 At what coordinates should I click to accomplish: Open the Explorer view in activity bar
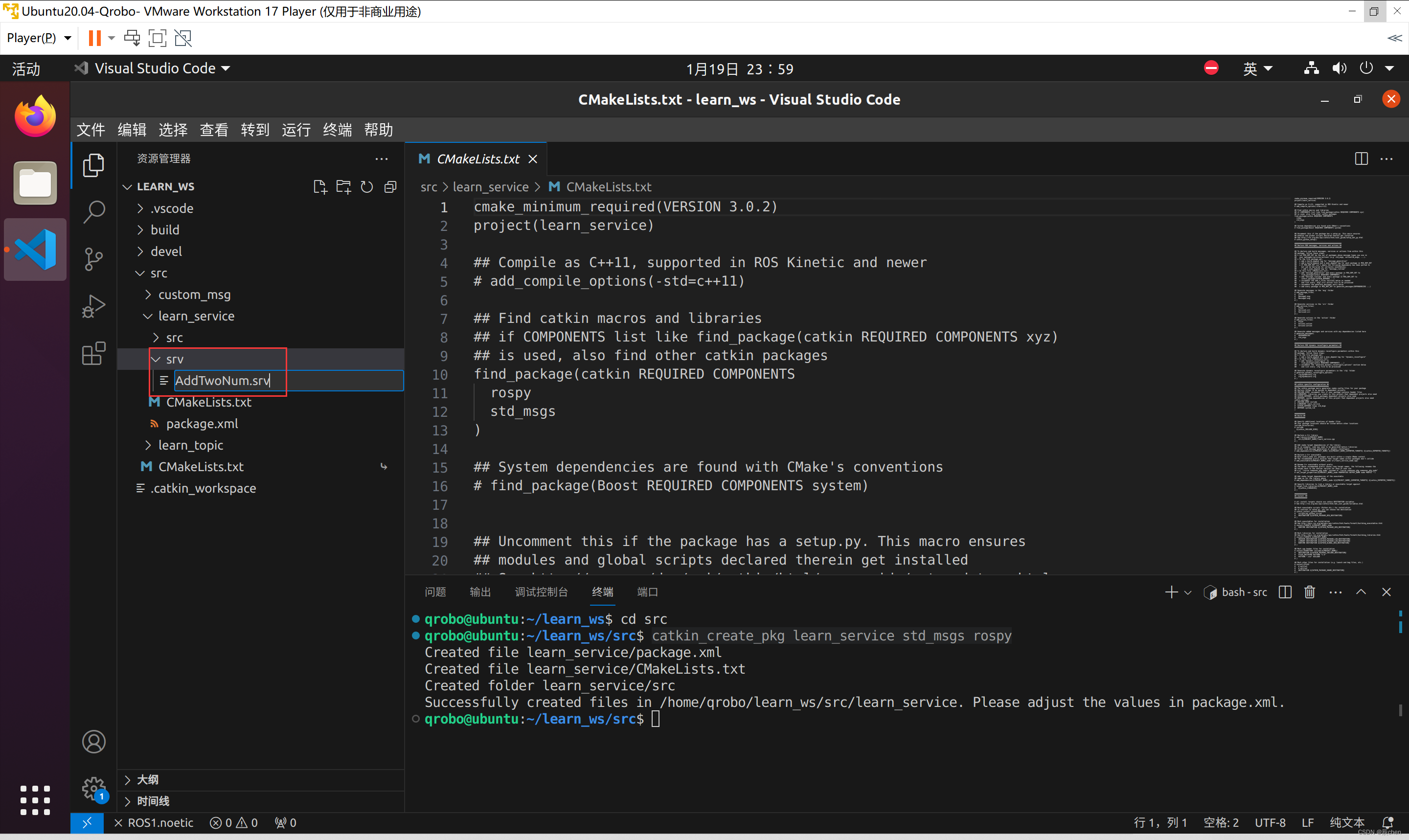click(x=93, y=165)
